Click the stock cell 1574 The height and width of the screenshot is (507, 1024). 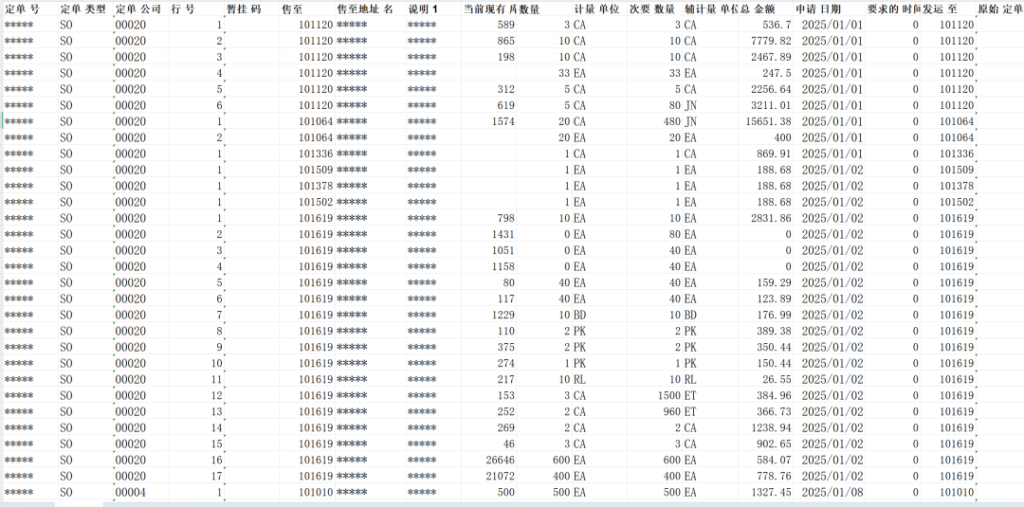pyautogui.click(x=503, y=122)
